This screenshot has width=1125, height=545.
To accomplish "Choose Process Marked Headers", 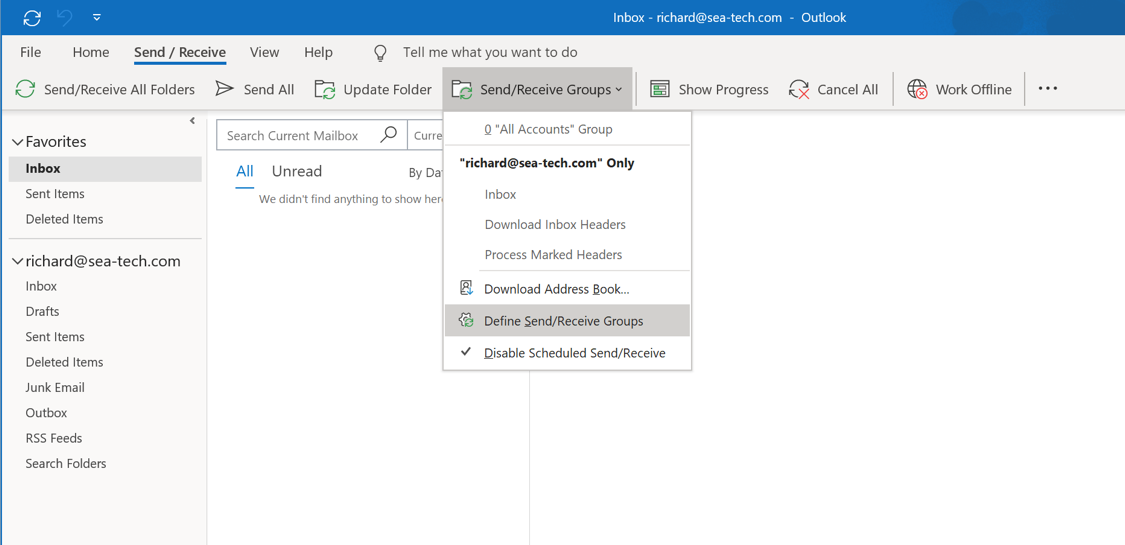I will click(x=567, y=255).
